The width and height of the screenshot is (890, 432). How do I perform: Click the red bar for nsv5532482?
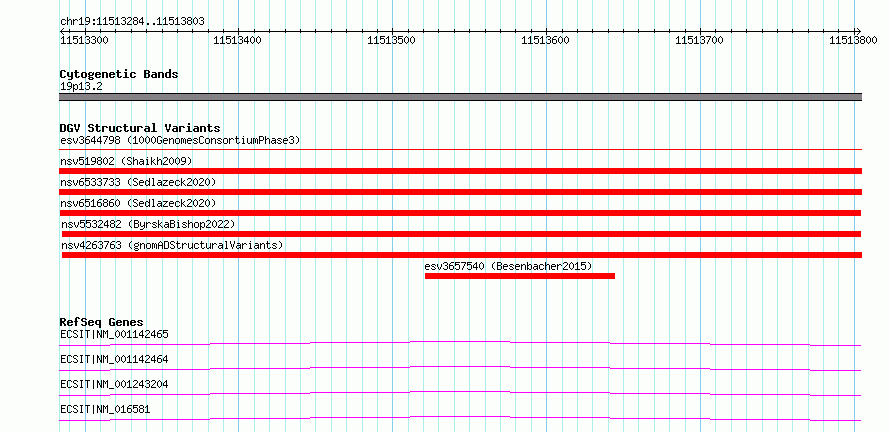[x=461, y=234]
